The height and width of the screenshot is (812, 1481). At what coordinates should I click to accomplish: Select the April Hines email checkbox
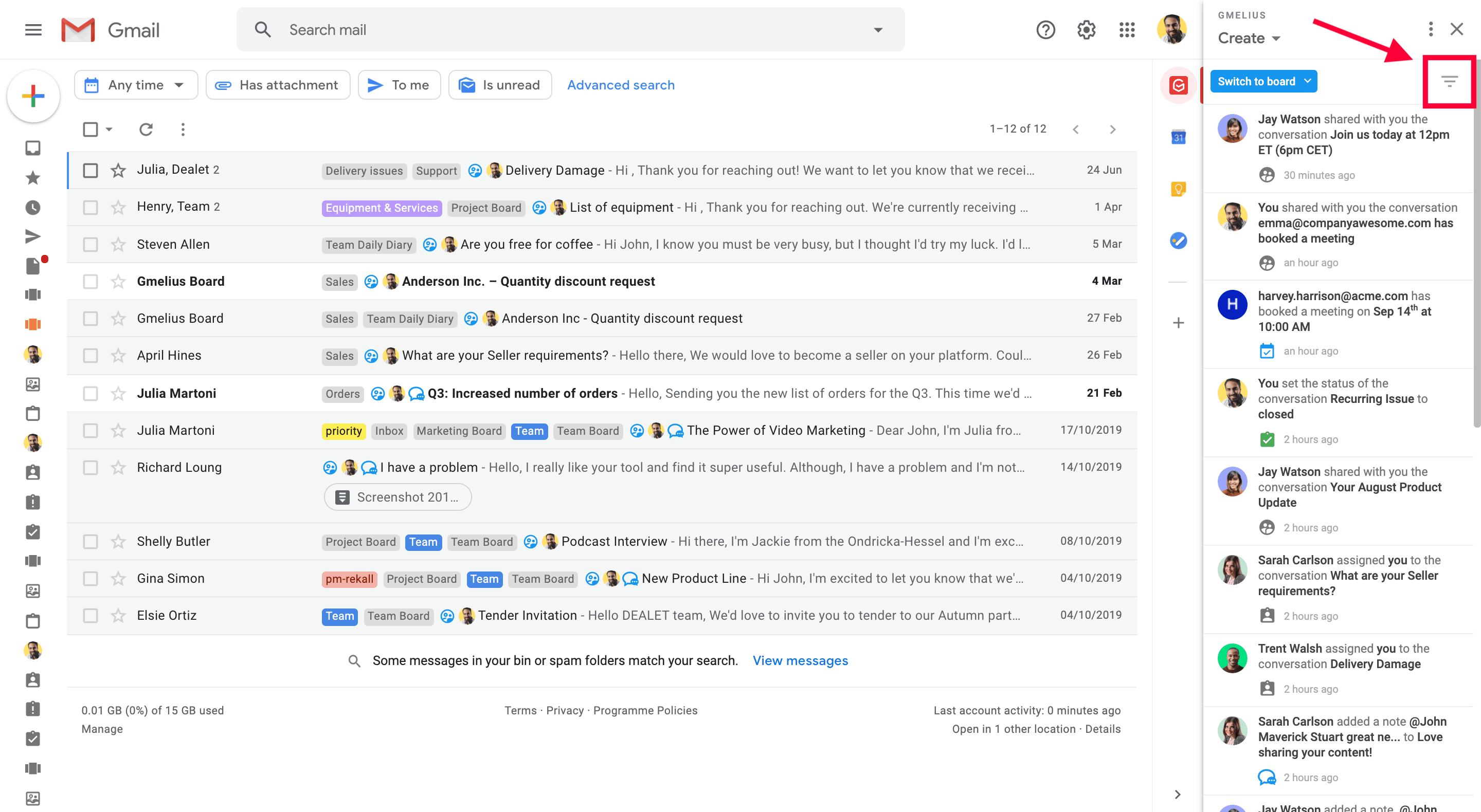point(91,355)
